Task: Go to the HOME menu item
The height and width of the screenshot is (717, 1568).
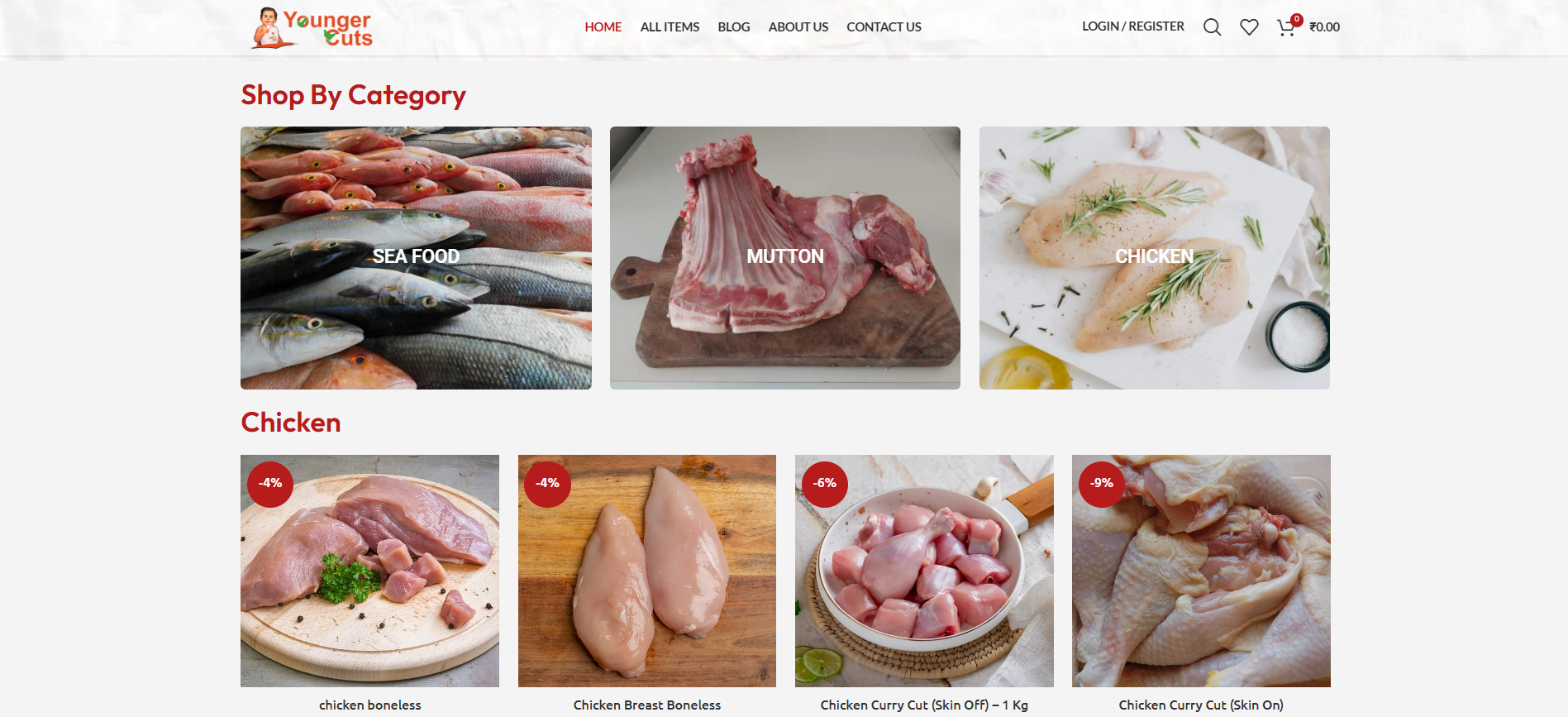Action: (603, 27)
